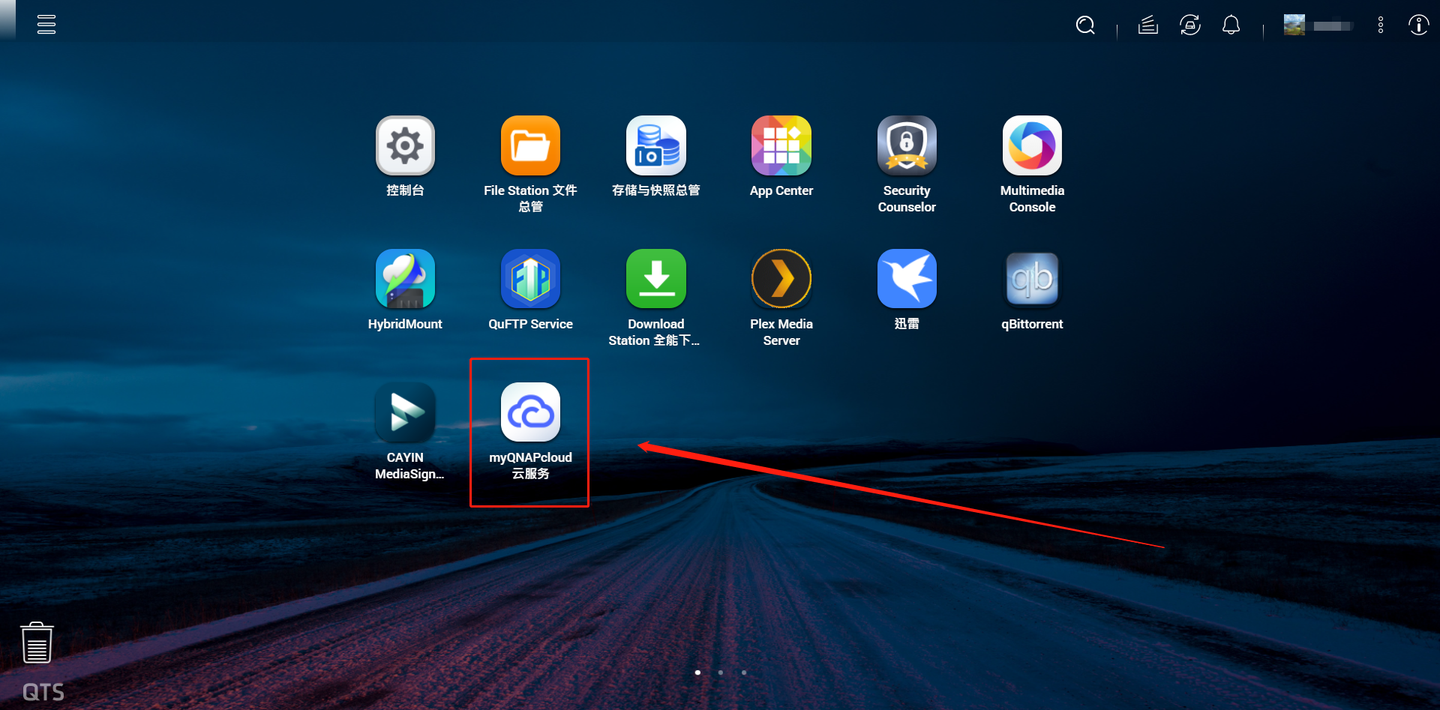Launch HybridMount app
Image resolution: width=1440 pixels, height=710 pixels.
[x=405, y=279]
